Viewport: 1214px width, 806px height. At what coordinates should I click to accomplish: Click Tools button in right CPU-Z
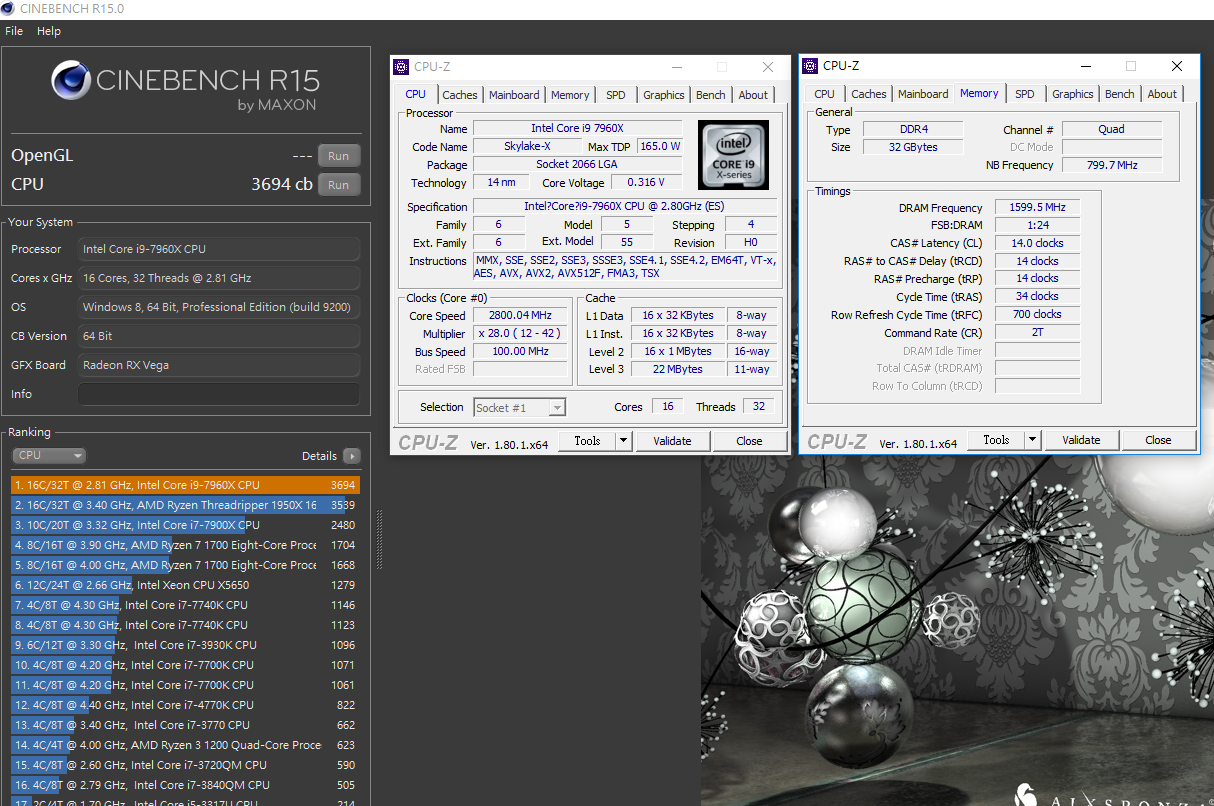click(x=996, y=440)
